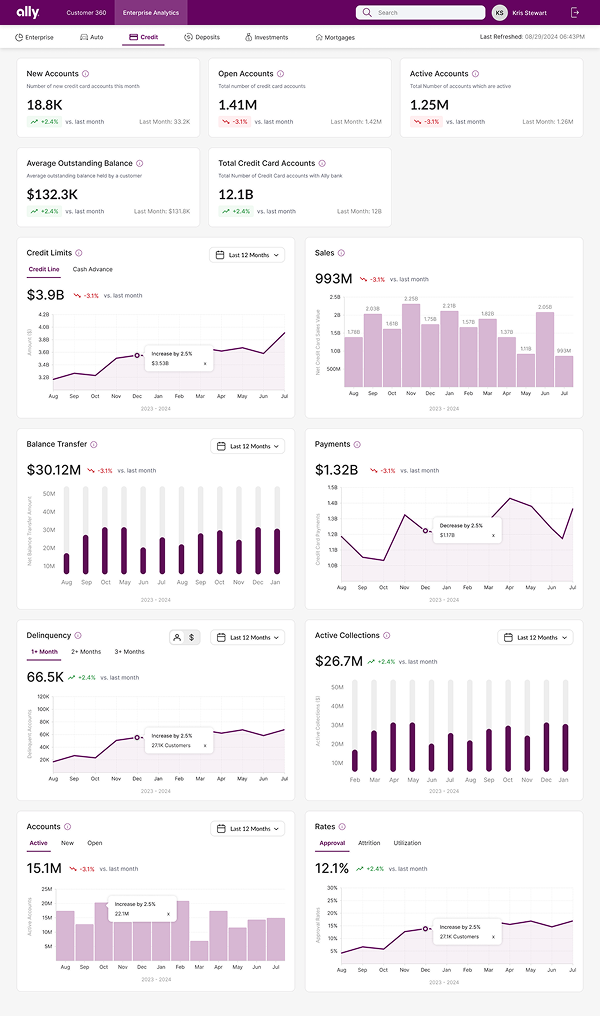The width and height of the screenshot is (600, 1017).
Task: Open the Enterprise Analytics top tab
Action: (151, 12)
